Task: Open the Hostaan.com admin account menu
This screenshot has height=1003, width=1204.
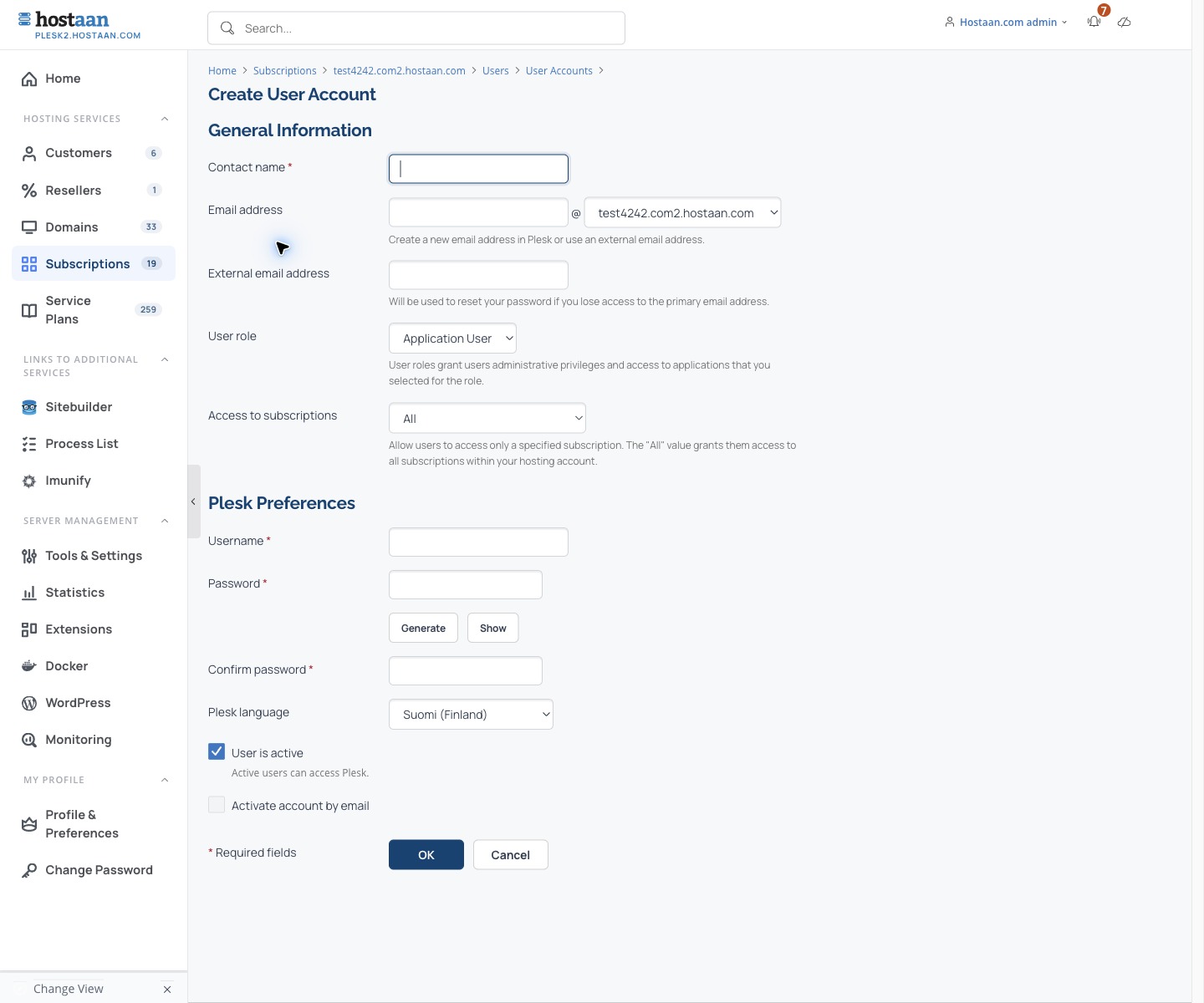Action: [1006, 23]
